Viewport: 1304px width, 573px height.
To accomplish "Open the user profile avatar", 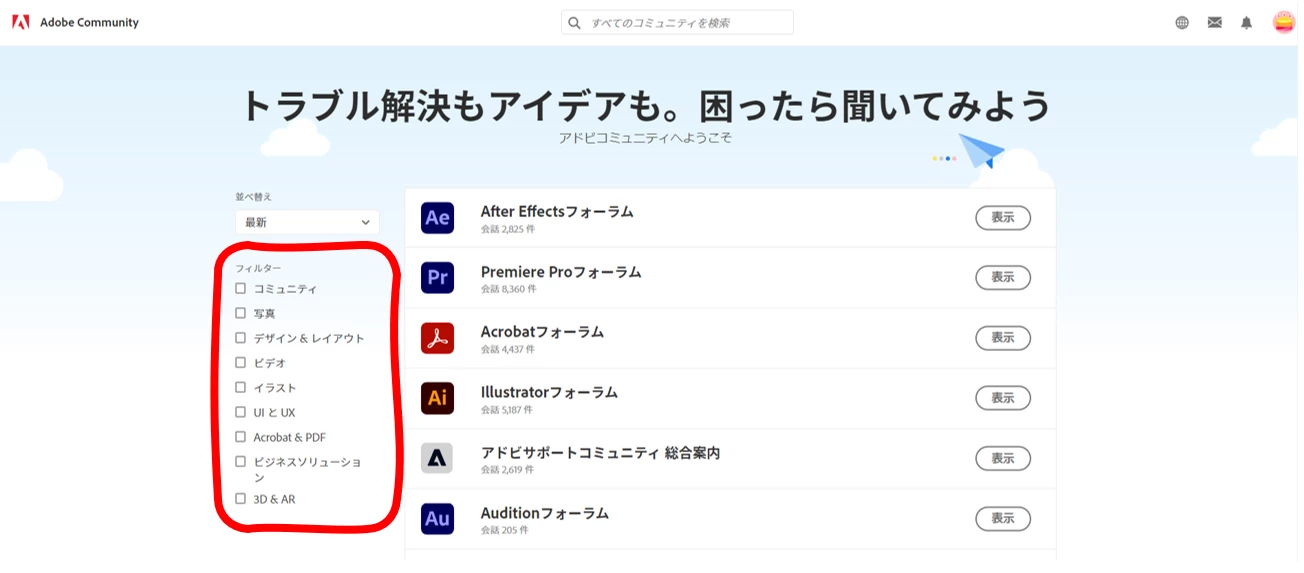I will point(1283,22).
